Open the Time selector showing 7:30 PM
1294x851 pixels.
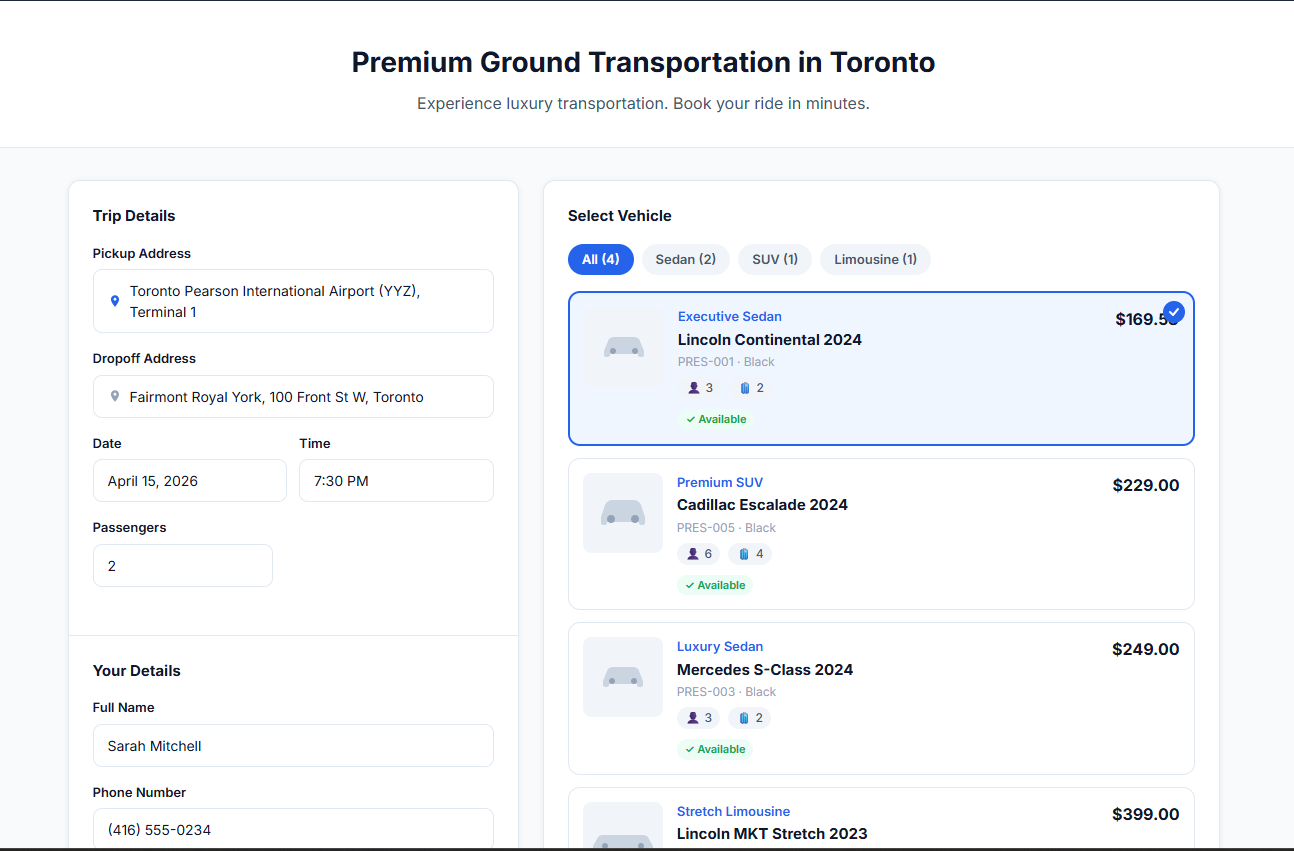(396, 480)
